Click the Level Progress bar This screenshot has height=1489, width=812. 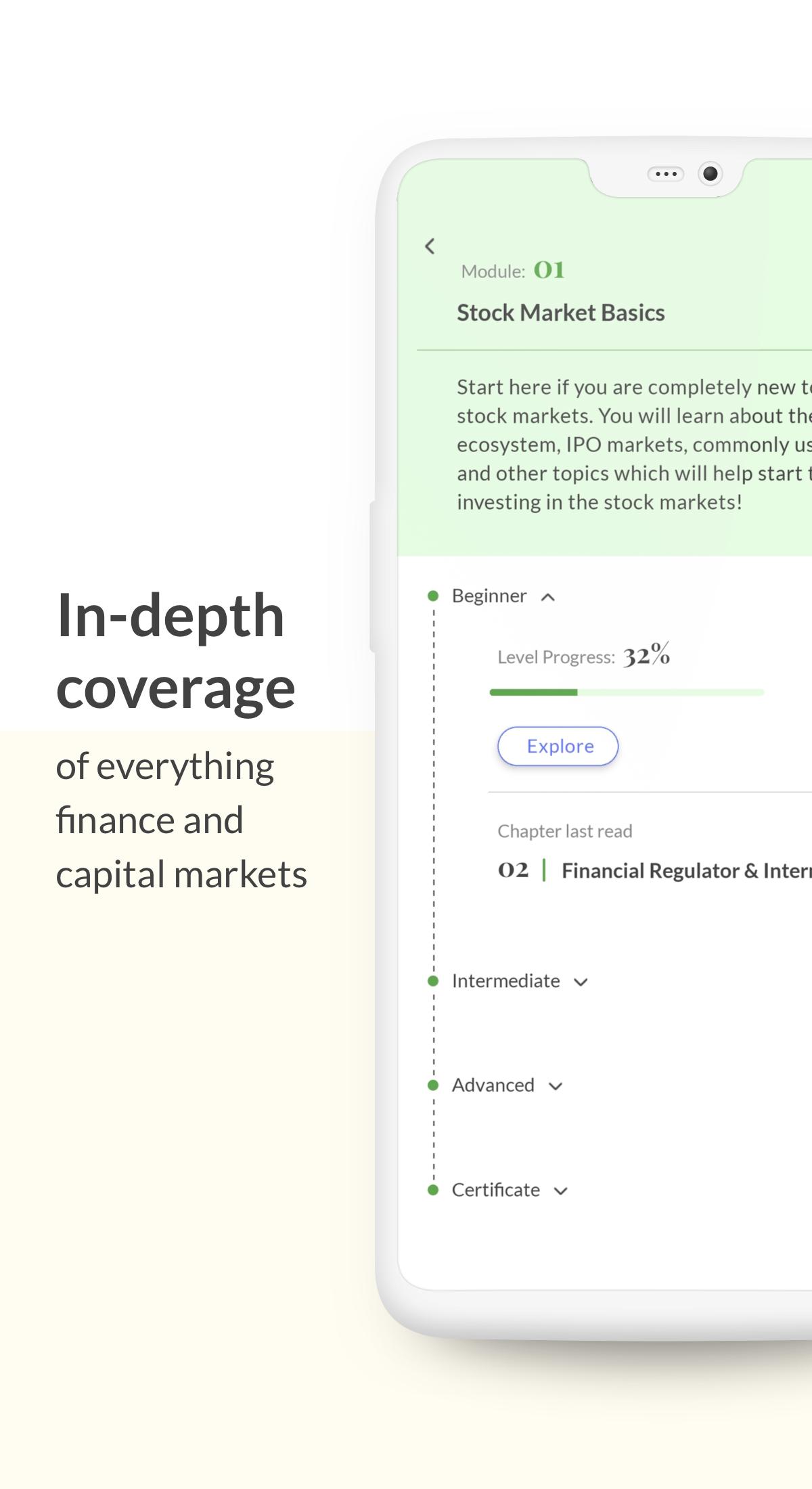pyautogui.click(x=627, y=692)
